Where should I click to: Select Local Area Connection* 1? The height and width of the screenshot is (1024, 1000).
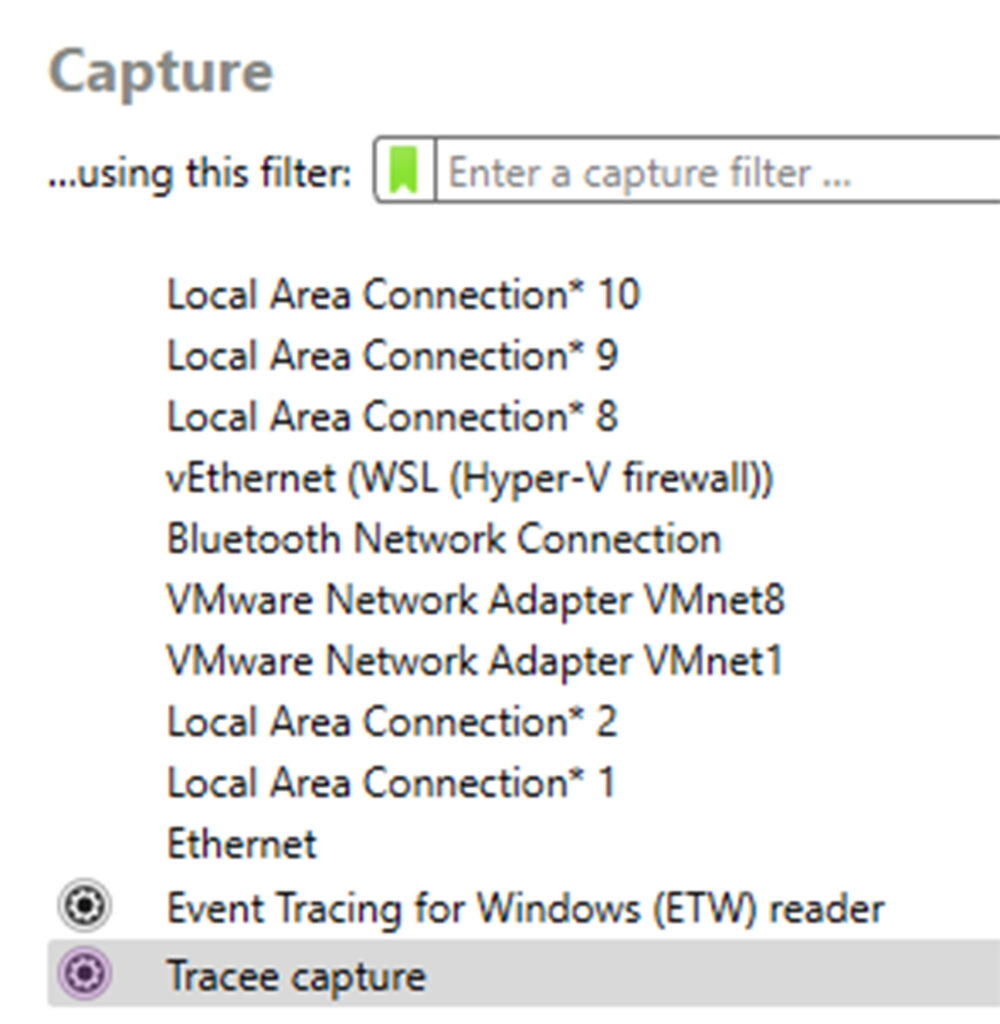[395, 783]
